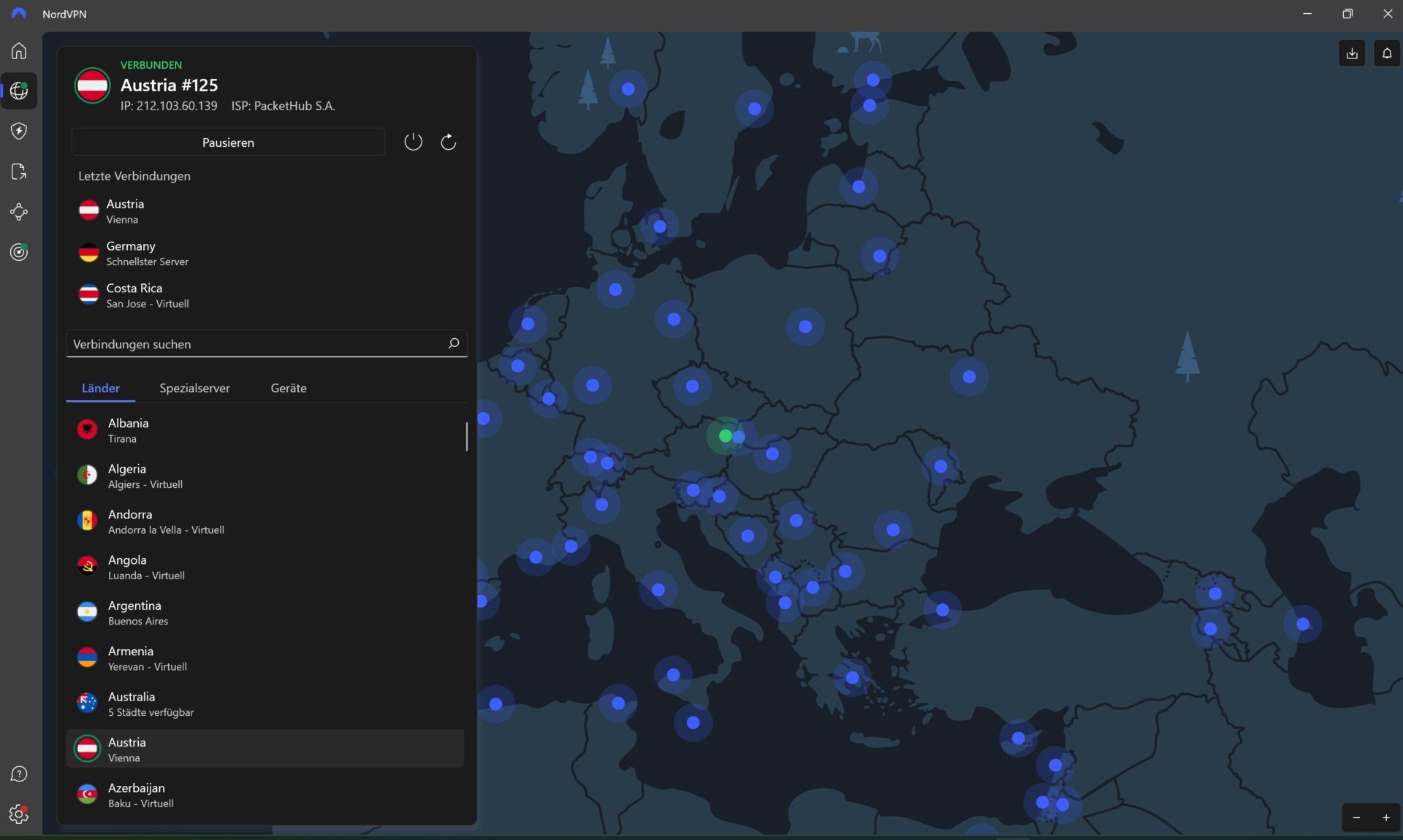Viewport: 1403px width, 840px height.
Task: Select Australia 5 Städte verfügbar
Action: point(265,704)
